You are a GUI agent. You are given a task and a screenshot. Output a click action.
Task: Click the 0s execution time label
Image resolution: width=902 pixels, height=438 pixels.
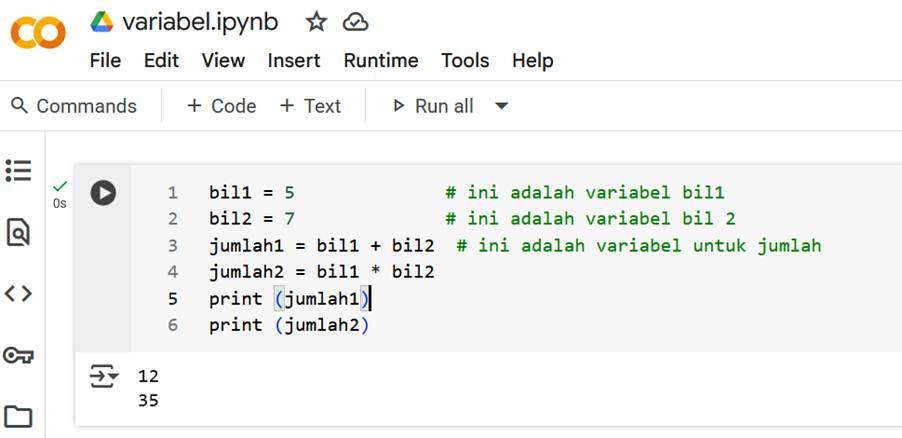(60, 204)
